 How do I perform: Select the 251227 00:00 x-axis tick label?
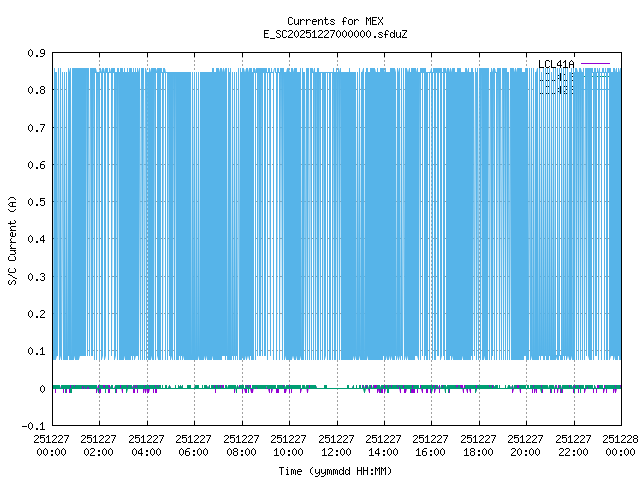(51, 445)
